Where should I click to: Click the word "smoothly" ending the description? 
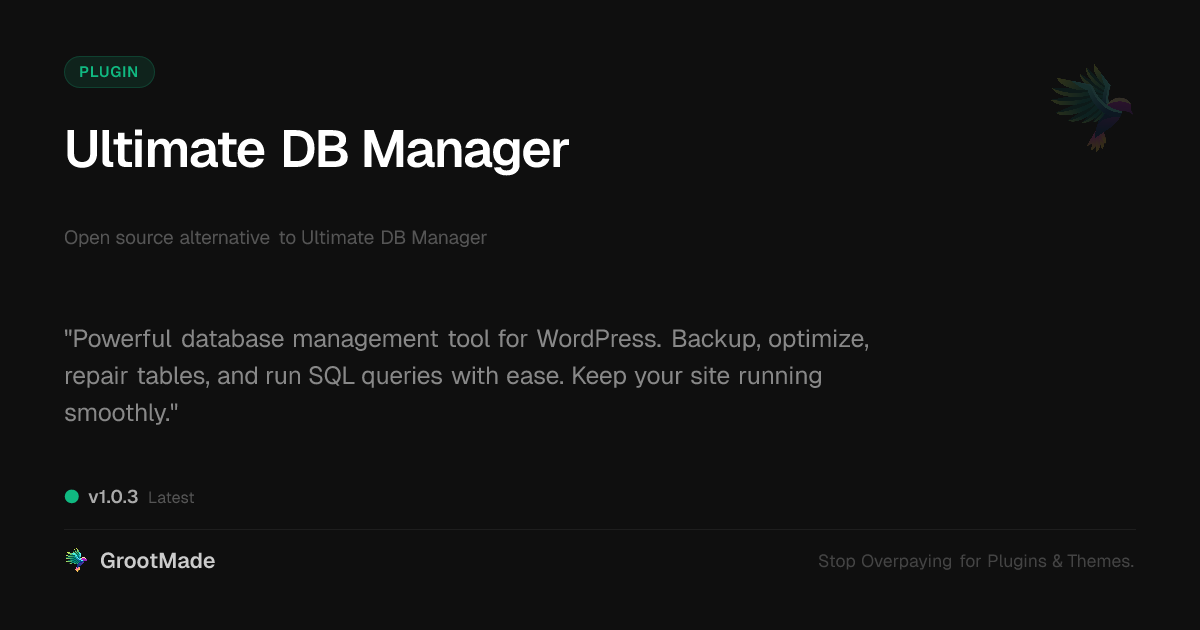(117, 413)
